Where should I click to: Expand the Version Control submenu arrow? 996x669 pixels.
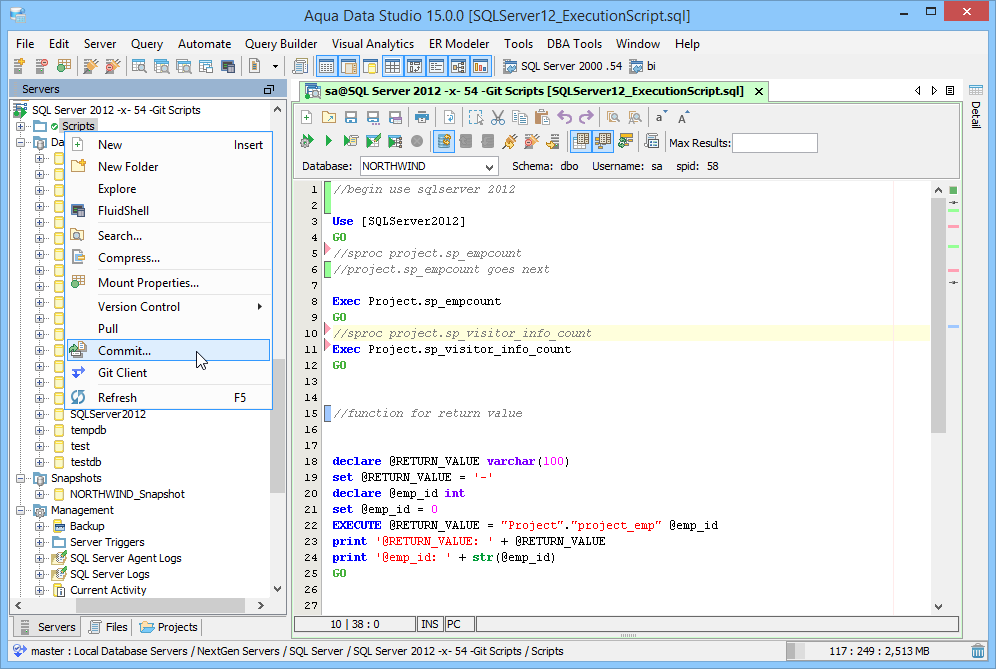click(259, 306)
